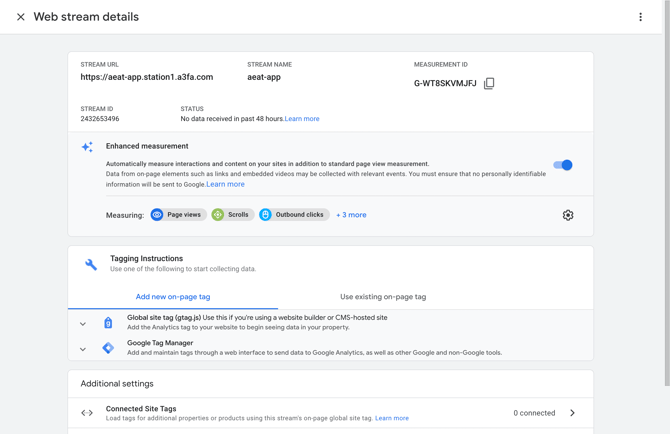
Task: Open the three-dot more options menu
Action: pos(640,17)
